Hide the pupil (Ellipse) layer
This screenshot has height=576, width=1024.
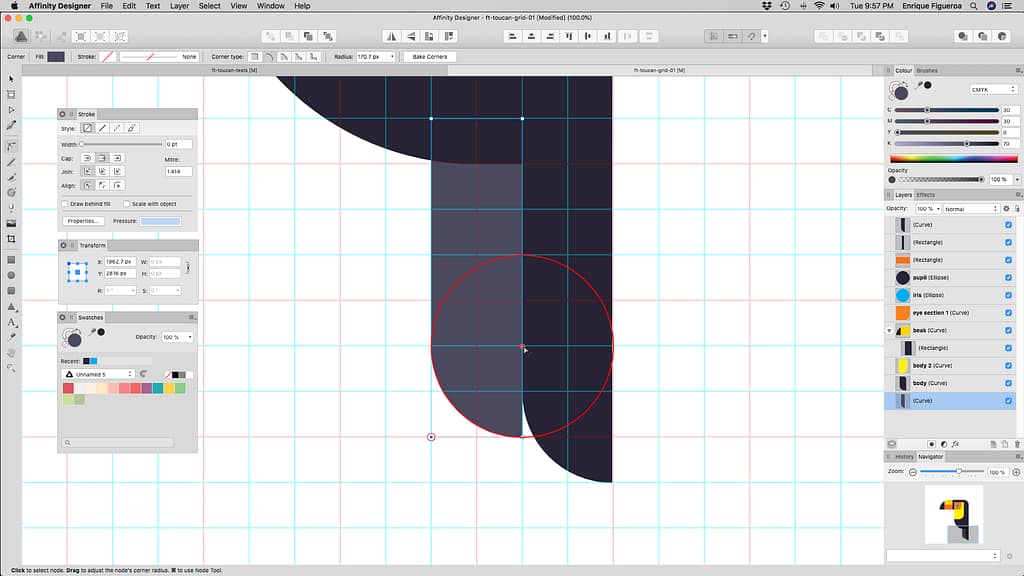[x=1008, y=277]
